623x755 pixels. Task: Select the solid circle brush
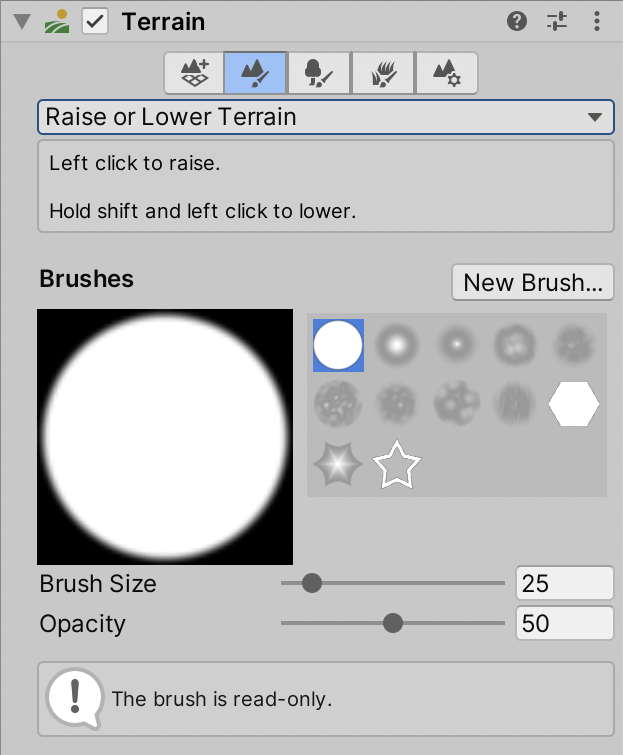[338, 346]
